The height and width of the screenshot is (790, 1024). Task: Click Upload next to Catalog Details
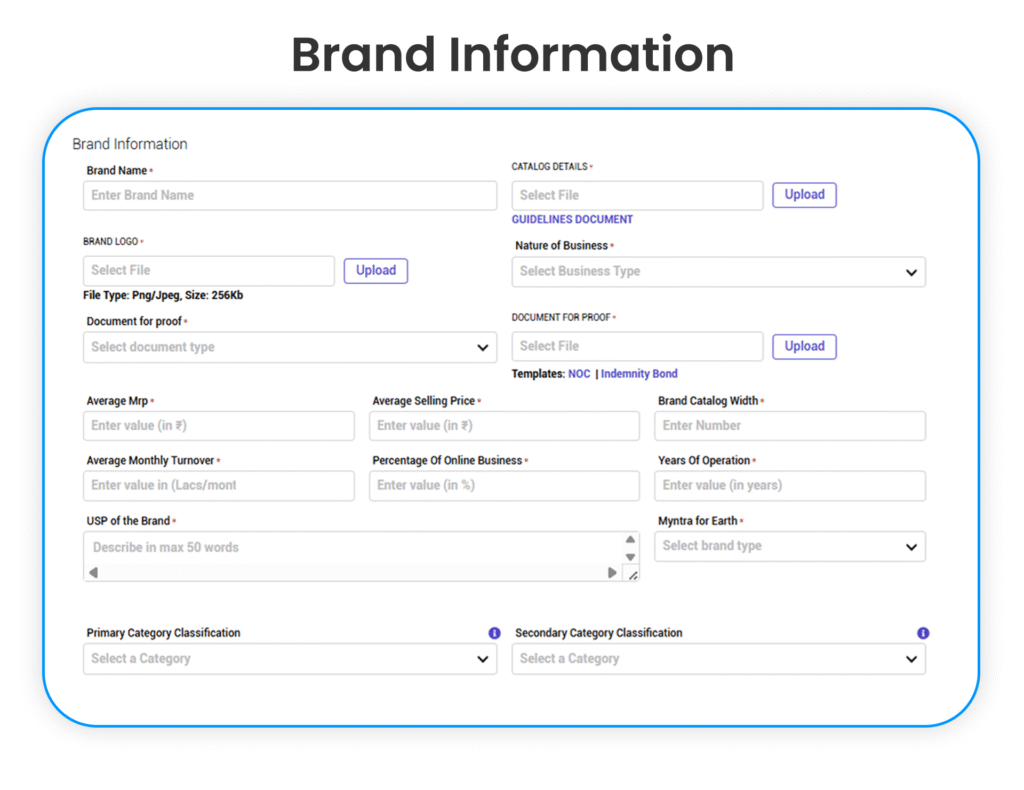[x=804, y=194]
